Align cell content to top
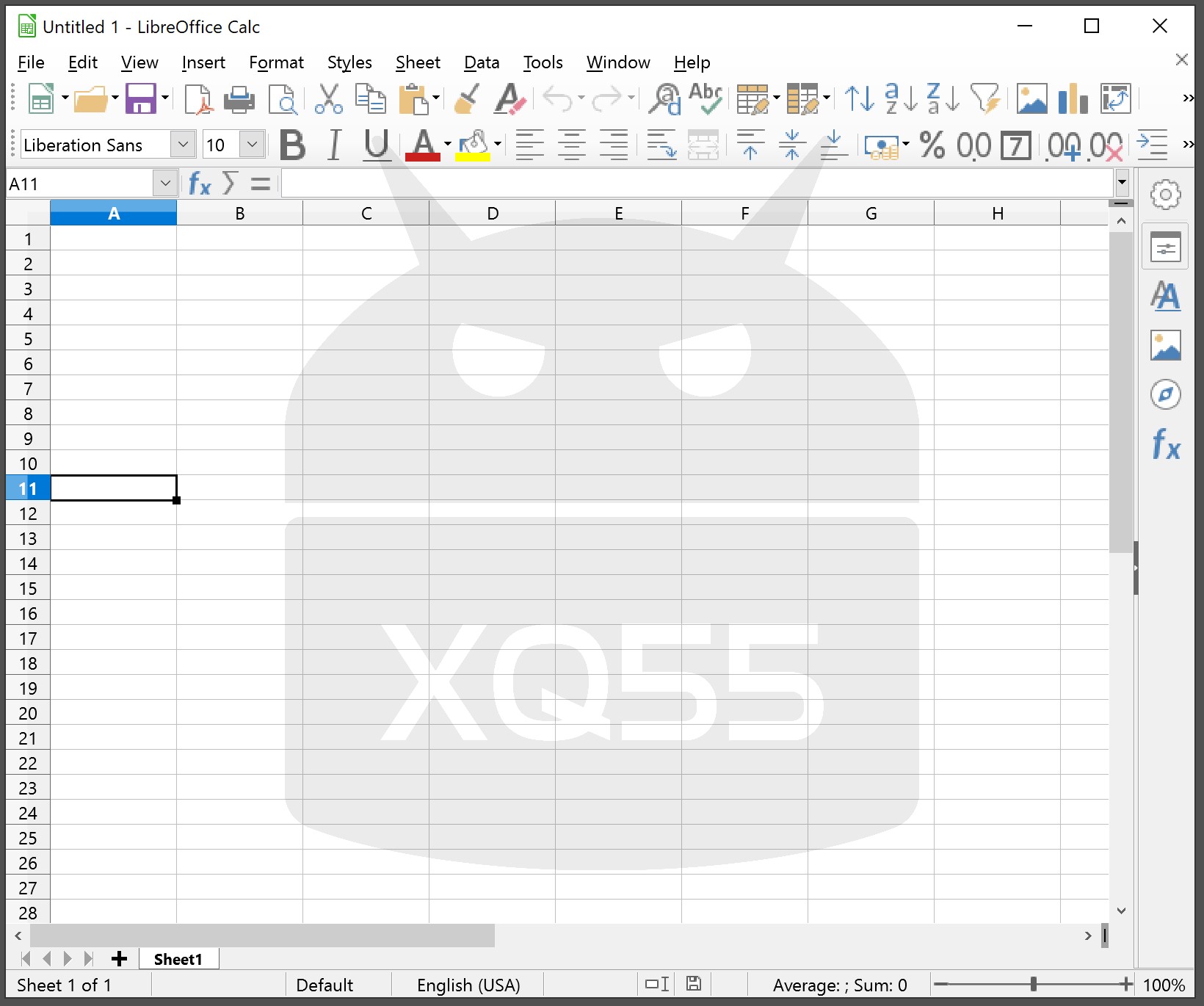 click(x=750, y=145)
